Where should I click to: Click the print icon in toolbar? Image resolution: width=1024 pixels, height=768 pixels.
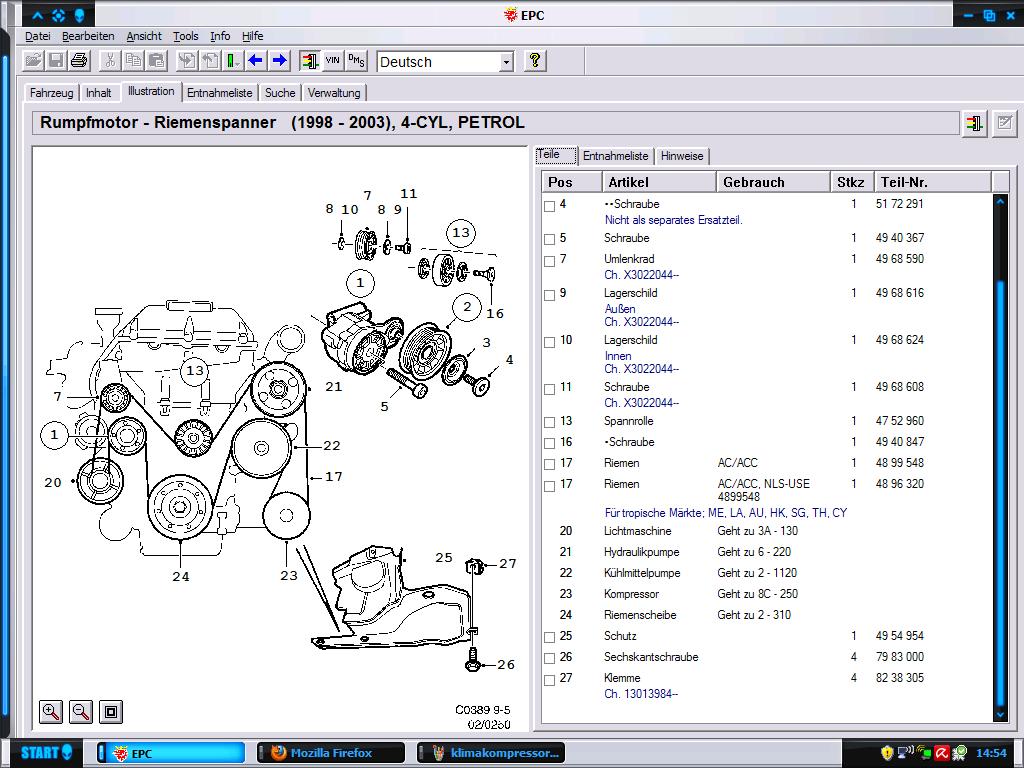click(79, 61)
